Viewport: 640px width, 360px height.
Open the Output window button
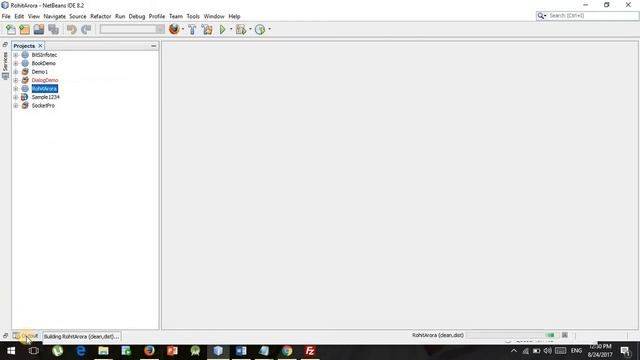click(x=25, y=336)
